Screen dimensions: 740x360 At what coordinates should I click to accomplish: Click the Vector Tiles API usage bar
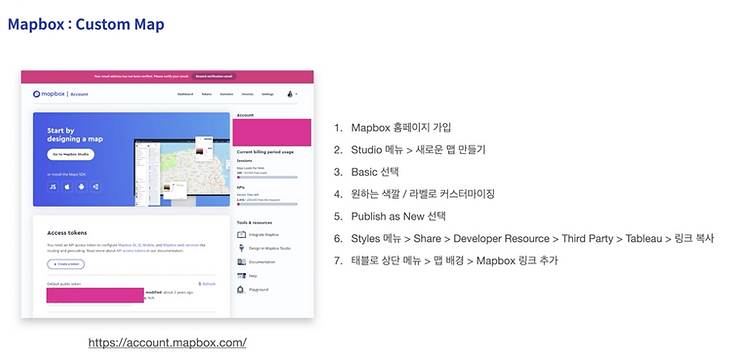[267, 204]
